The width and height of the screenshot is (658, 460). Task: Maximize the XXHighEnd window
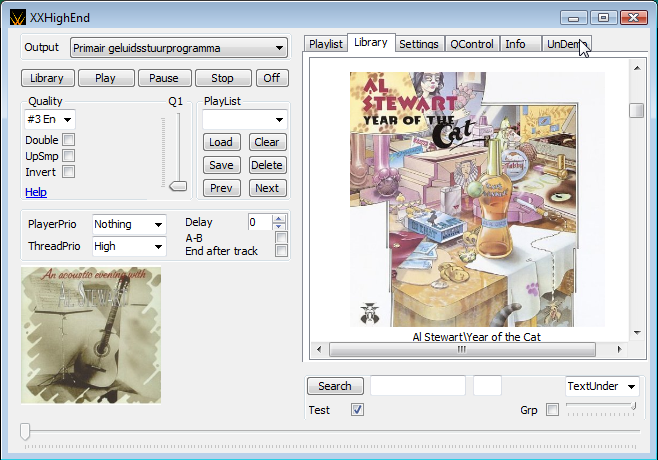click(x=603, y=18)
